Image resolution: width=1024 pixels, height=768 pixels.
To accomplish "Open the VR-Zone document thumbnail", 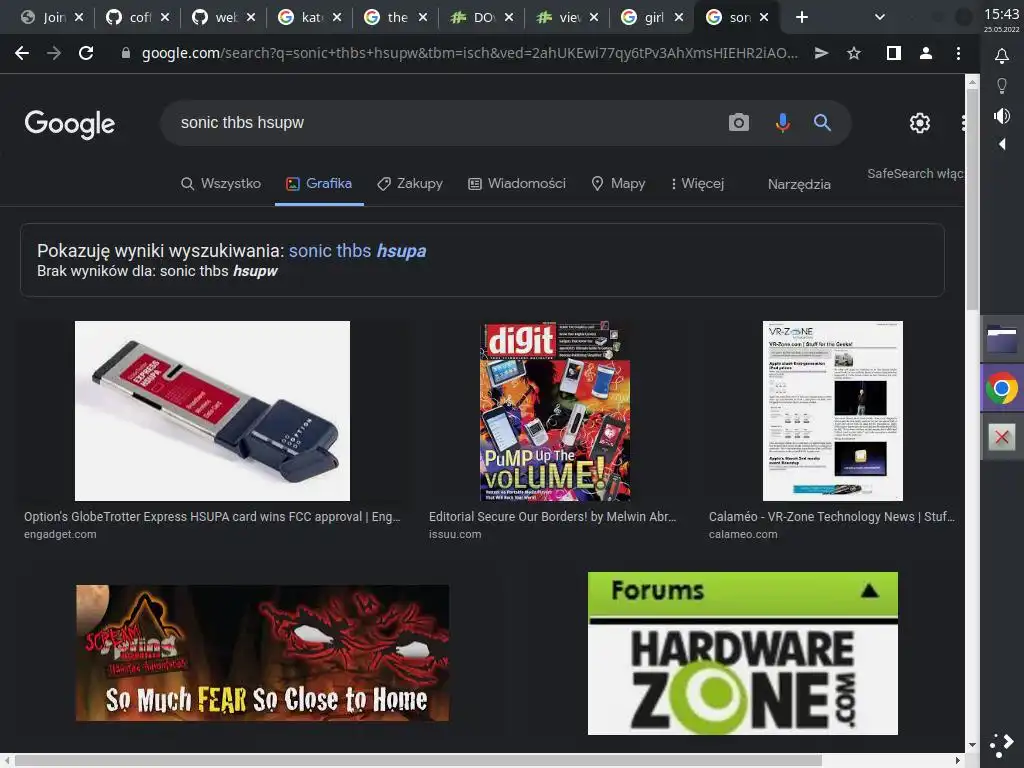I will [833, 411].
